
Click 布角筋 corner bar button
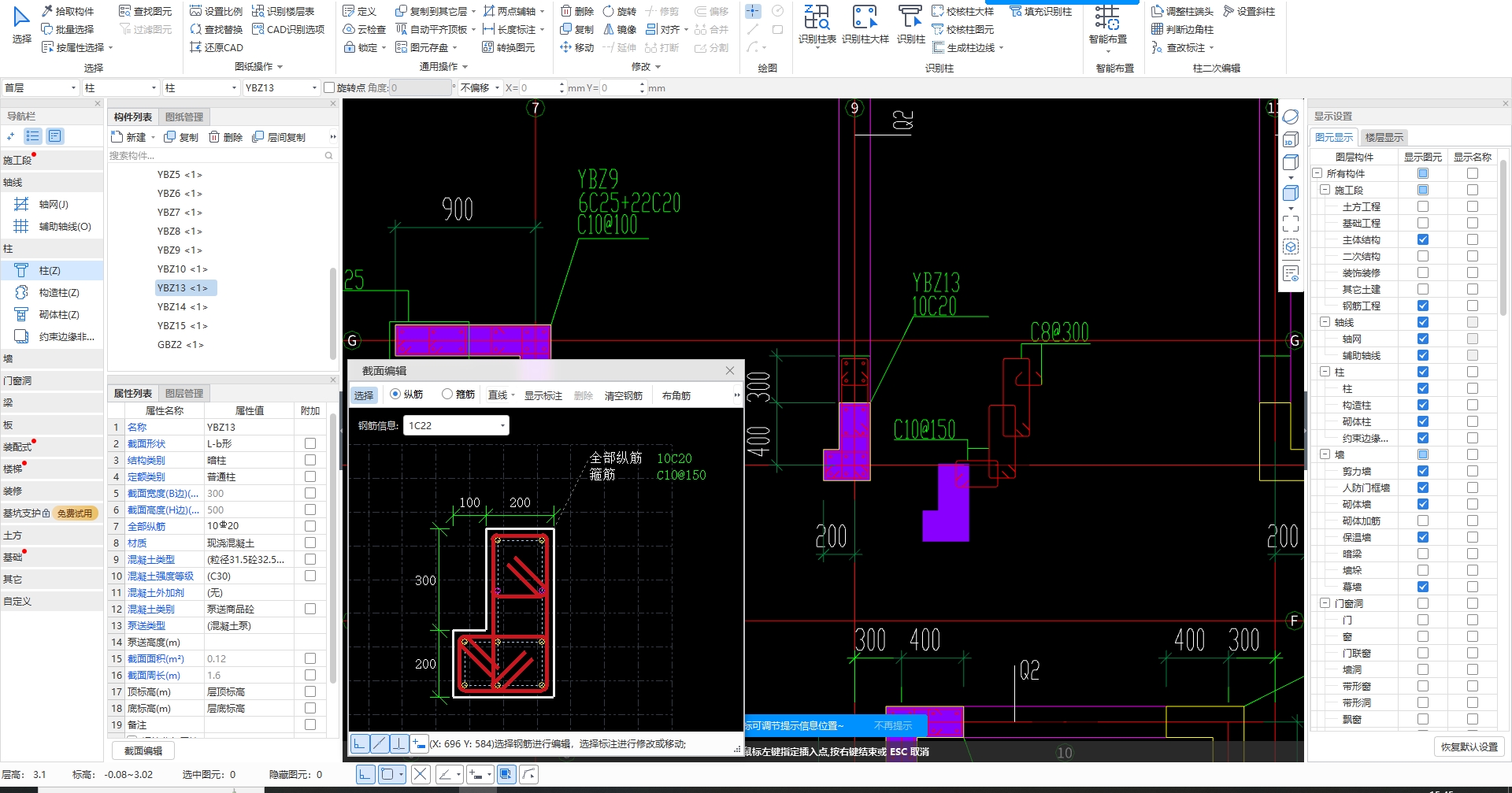click(x=676, y=395)
